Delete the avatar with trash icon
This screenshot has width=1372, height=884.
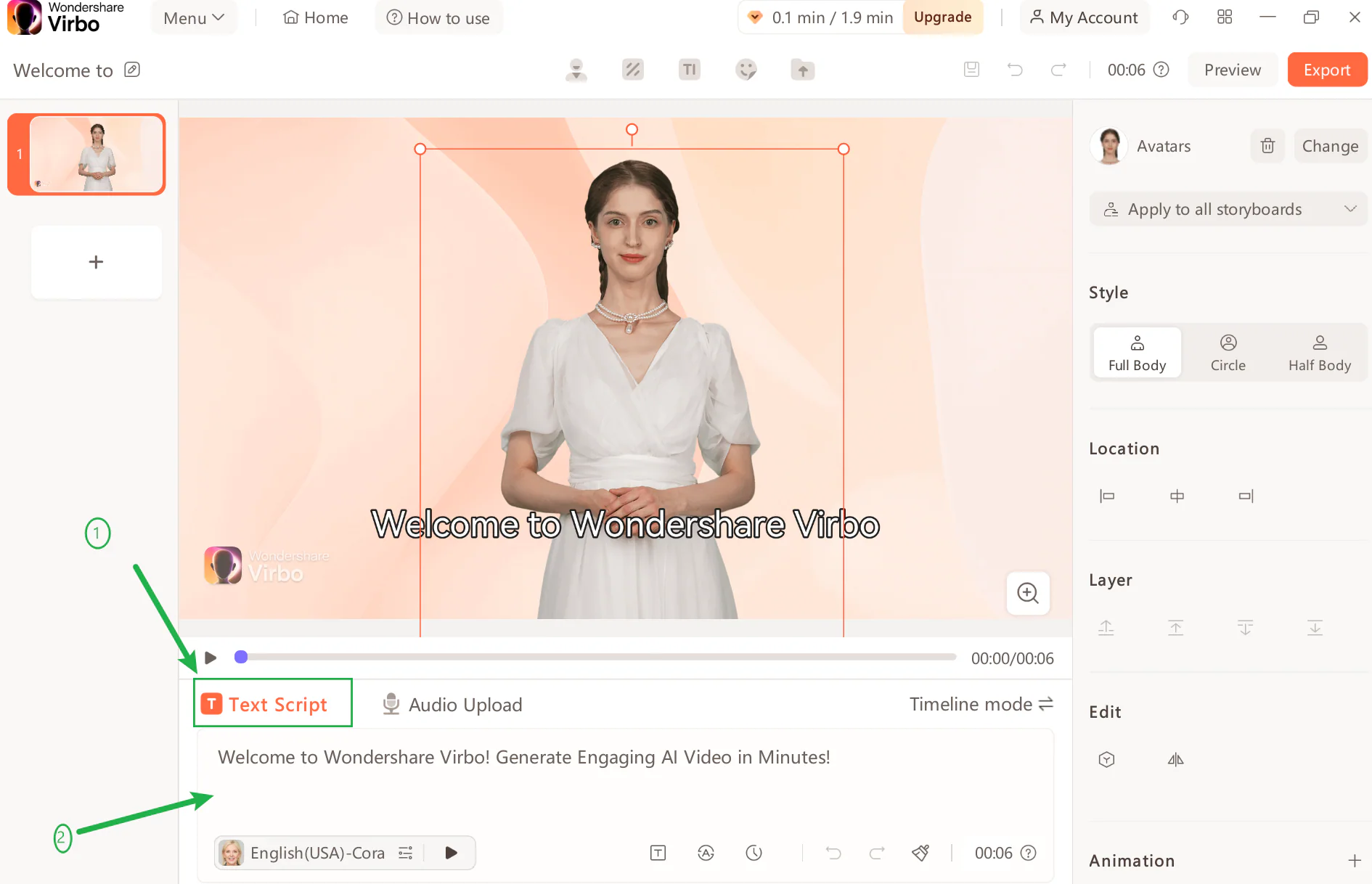1267,146
